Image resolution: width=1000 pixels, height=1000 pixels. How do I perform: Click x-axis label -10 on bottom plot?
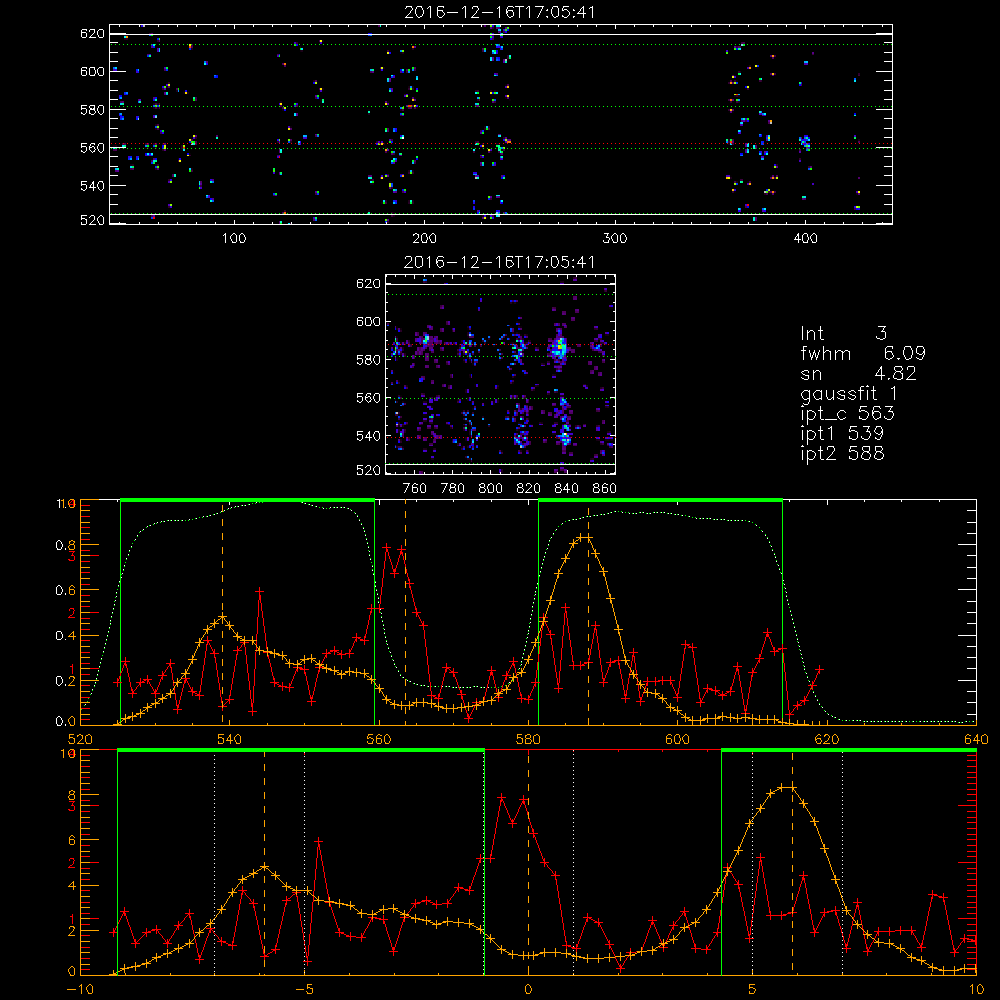point(80,990)
